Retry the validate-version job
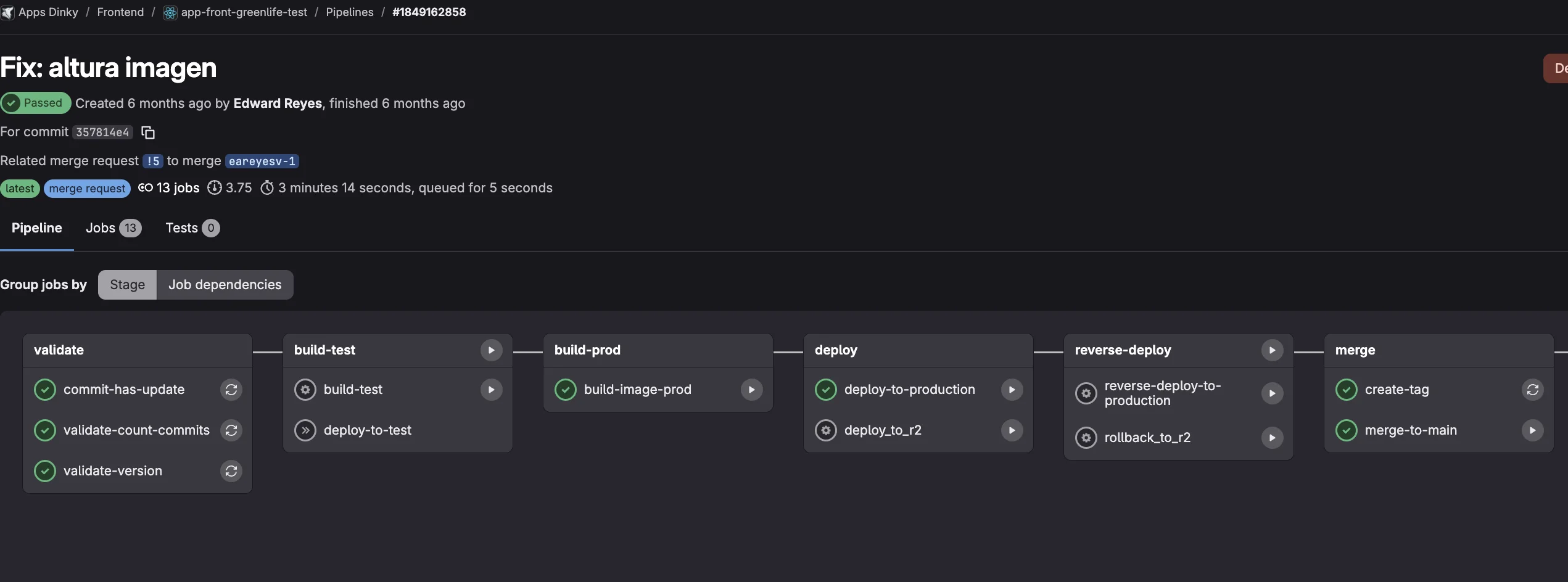This screenshot has height=582, width=1568. click(231, 471)
